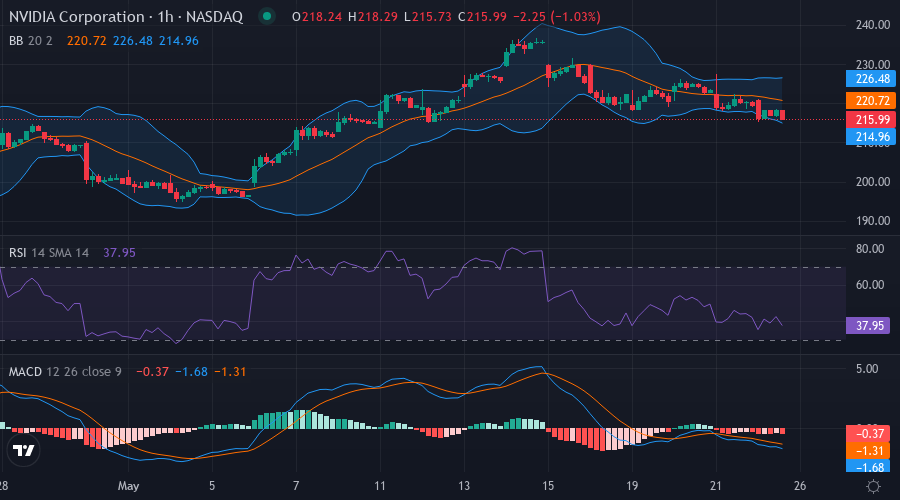Click date 21 on time axis
Screen dimensions: 900x500
[x=716, y=486]
